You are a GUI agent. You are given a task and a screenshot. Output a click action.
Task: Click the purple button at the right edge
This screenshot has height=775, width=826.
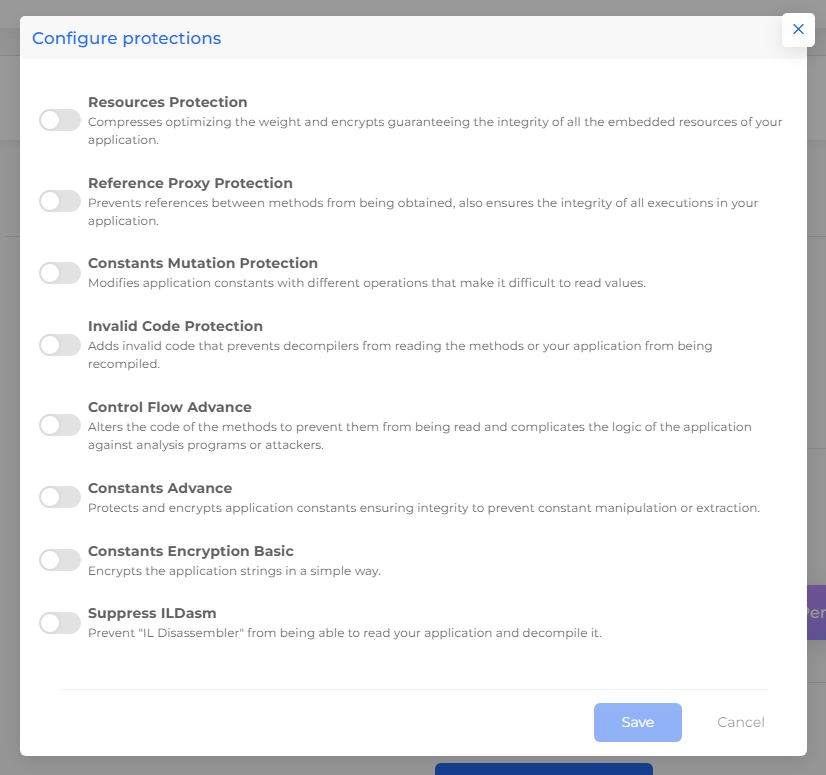[x=817, y=613]
